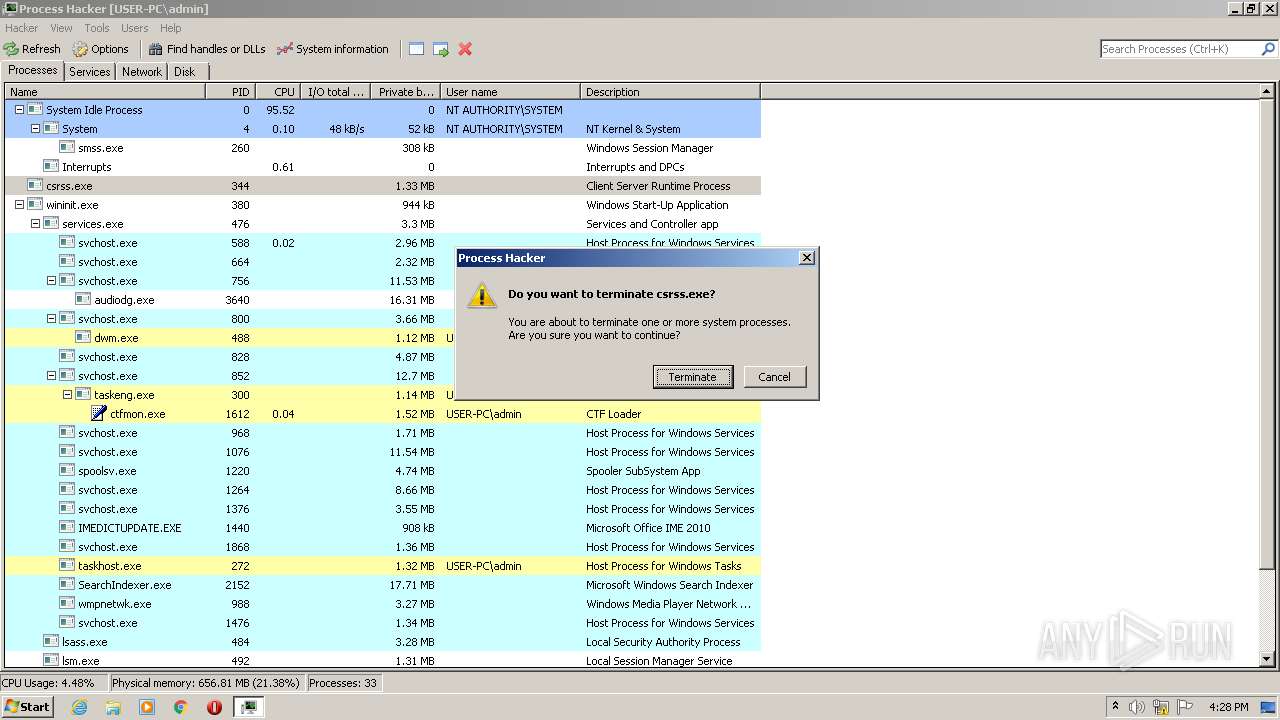The height and width of the screenshot is (720, 1280).
Task: Collapse svchost.exe PID 756 node
Action: point(51,281)
